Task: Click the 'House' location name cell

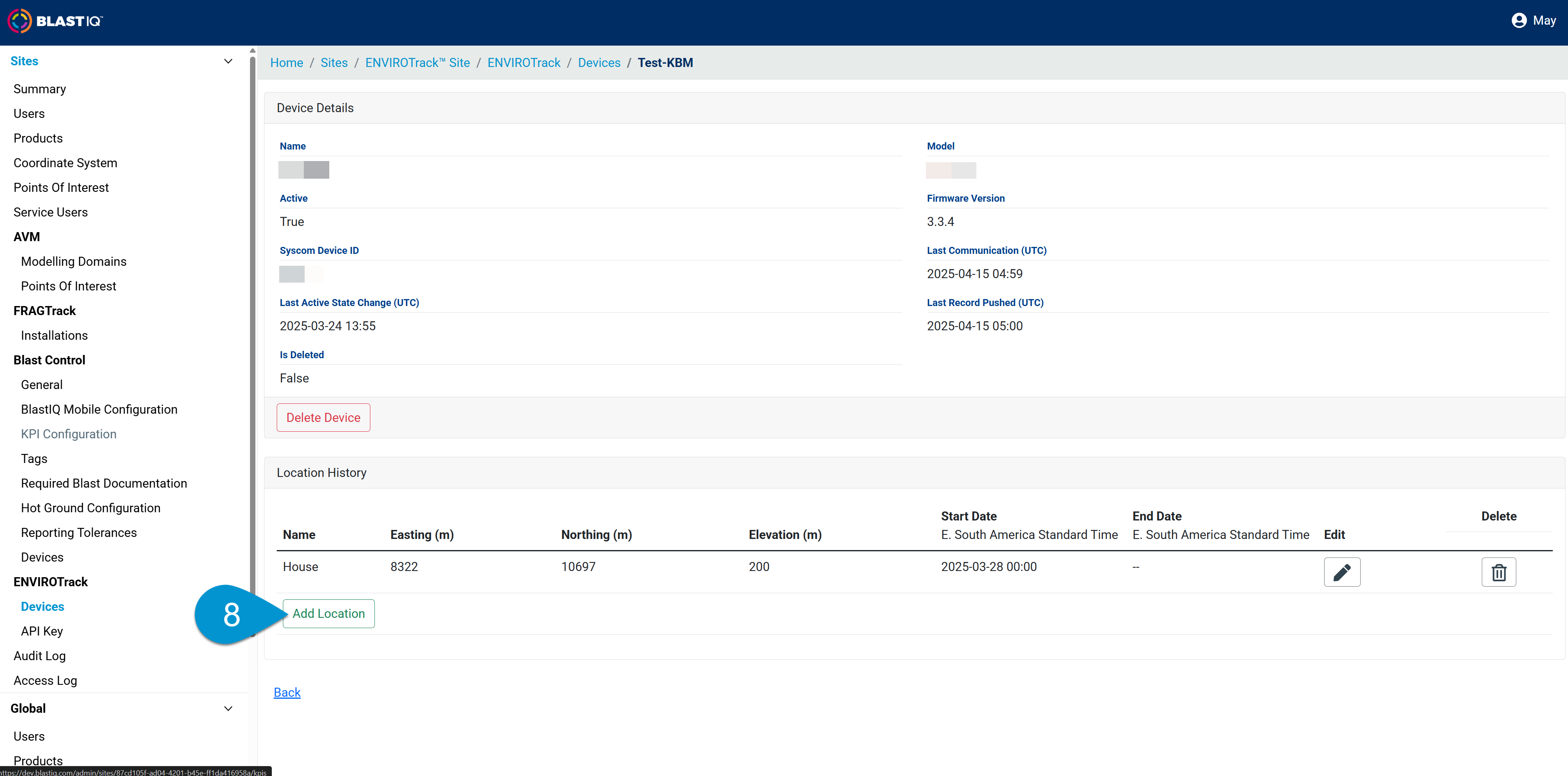Action: click(x=301, y=567)
